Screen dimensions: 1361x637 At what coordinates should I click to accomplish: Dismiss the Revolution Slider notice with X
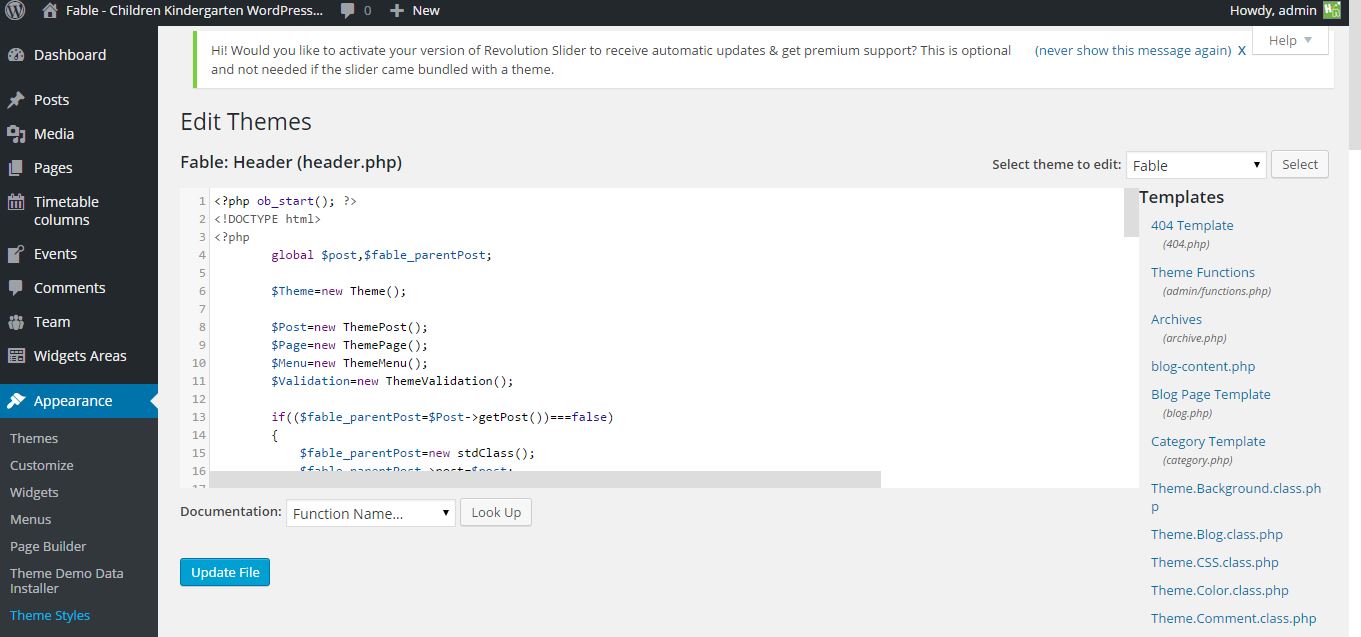tap(1242, 50)
